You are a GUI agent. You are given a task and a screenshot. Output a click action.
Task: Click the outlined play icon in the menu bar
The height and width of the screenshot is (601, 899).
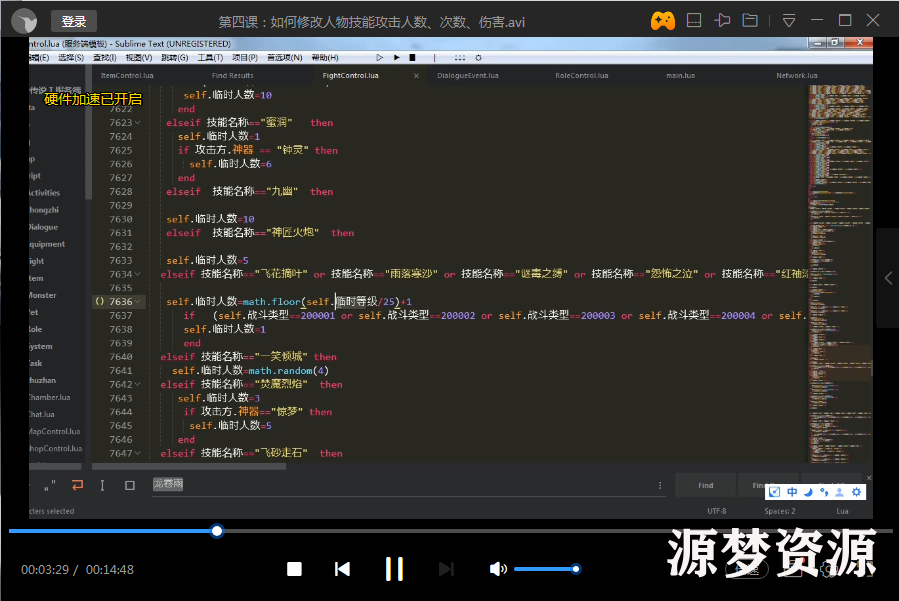[379, 58]
